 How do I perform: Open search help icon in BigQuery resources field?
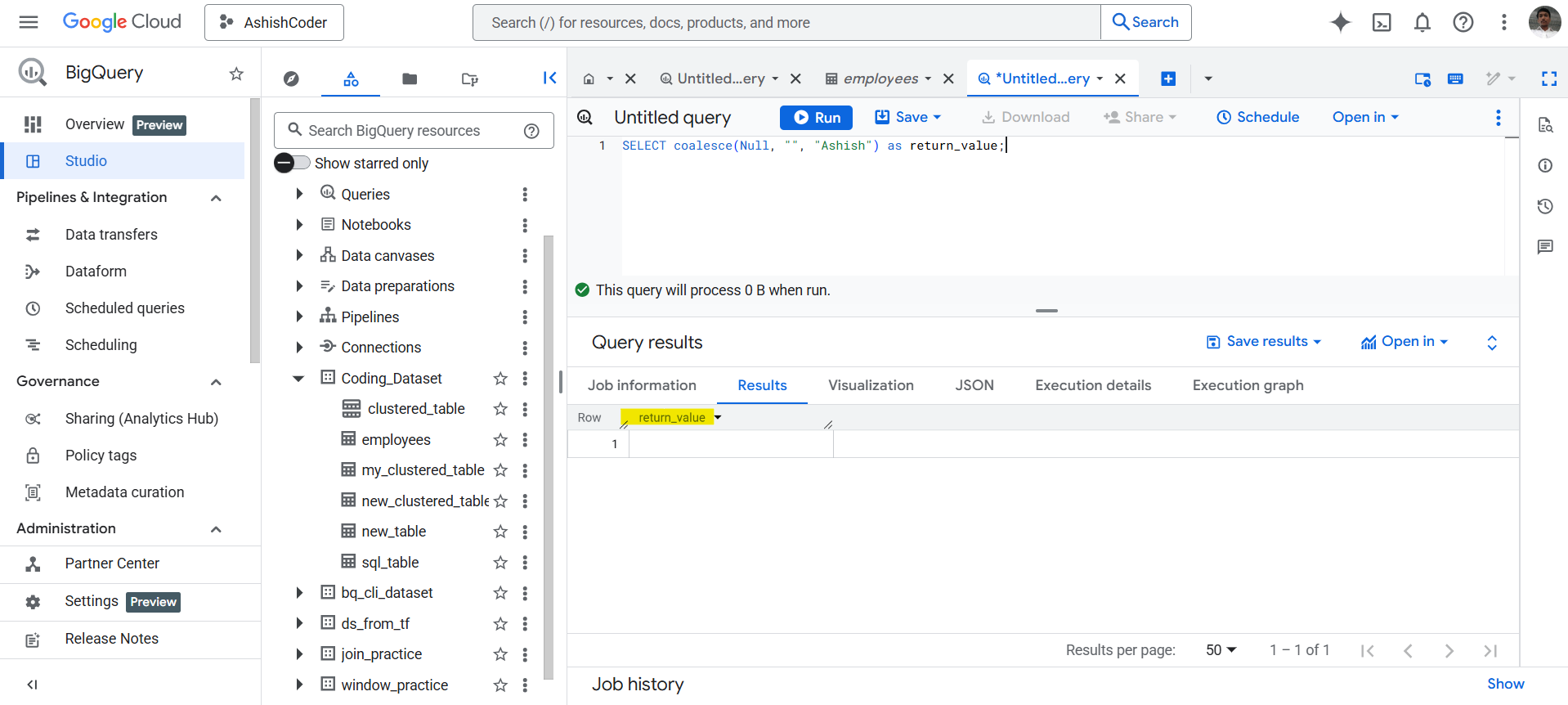[x=531, y=131]
